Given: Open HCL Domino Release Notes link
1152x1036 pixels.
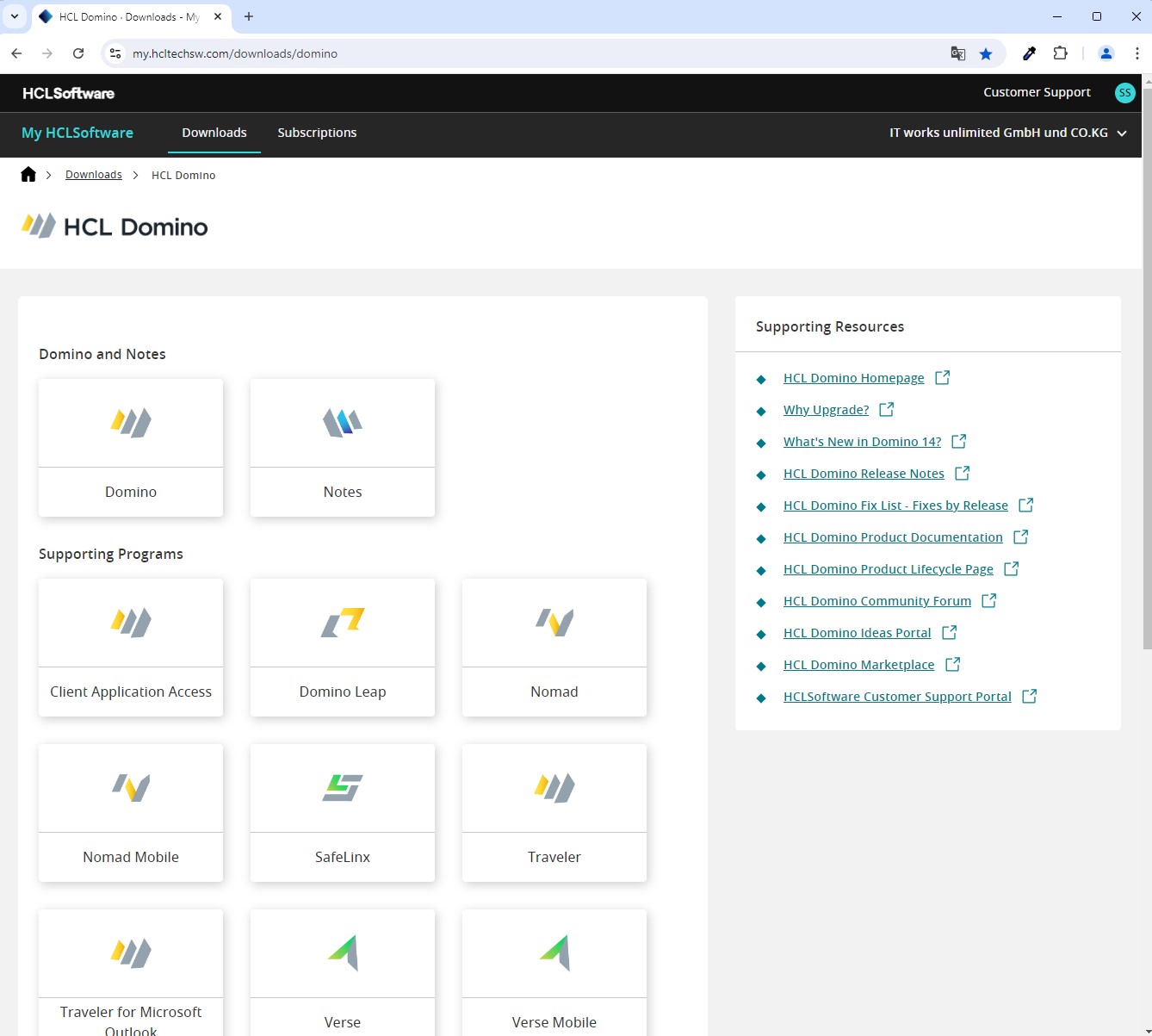Looking at the screenshot, I should click(864, 474).
